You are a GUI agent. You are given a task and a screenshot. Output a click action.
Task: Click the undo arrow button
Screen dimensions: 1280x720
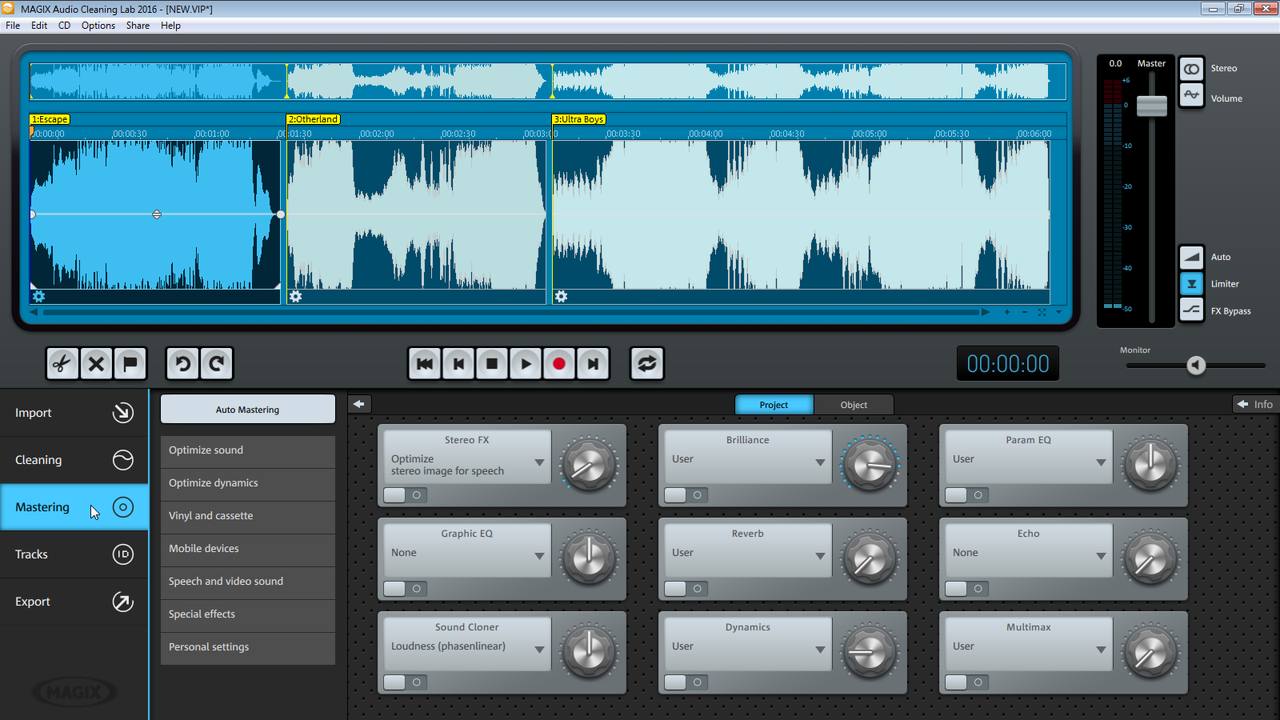[x=183, y=364]
